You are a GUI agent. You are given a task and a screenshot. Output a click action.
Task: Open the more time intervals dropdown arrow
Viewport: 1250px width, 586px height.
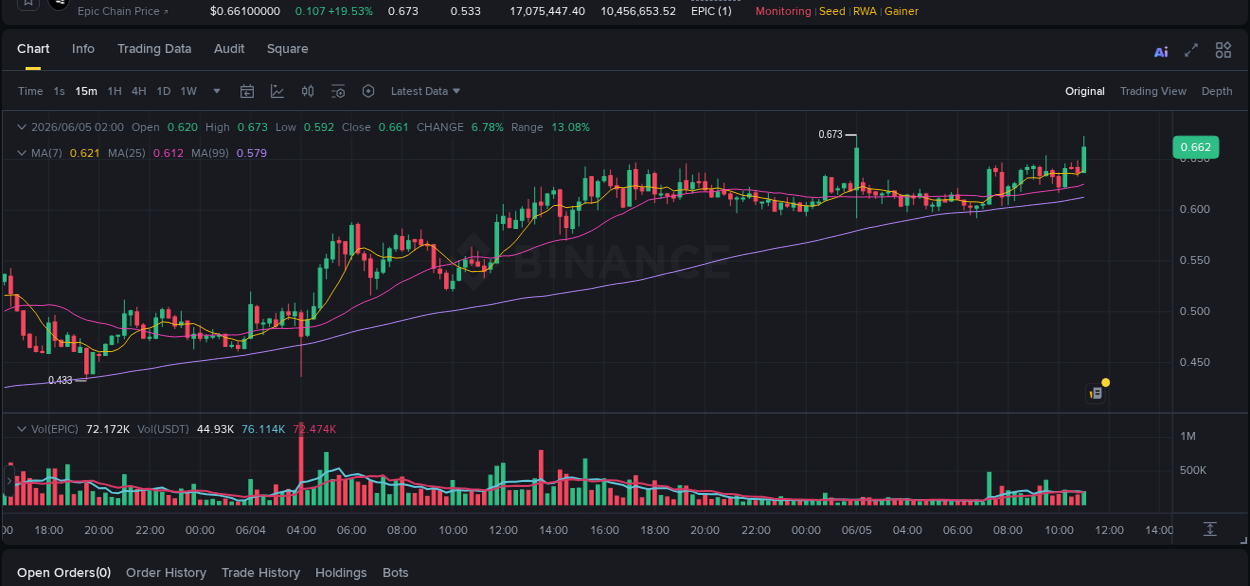(x=217, y=91)
